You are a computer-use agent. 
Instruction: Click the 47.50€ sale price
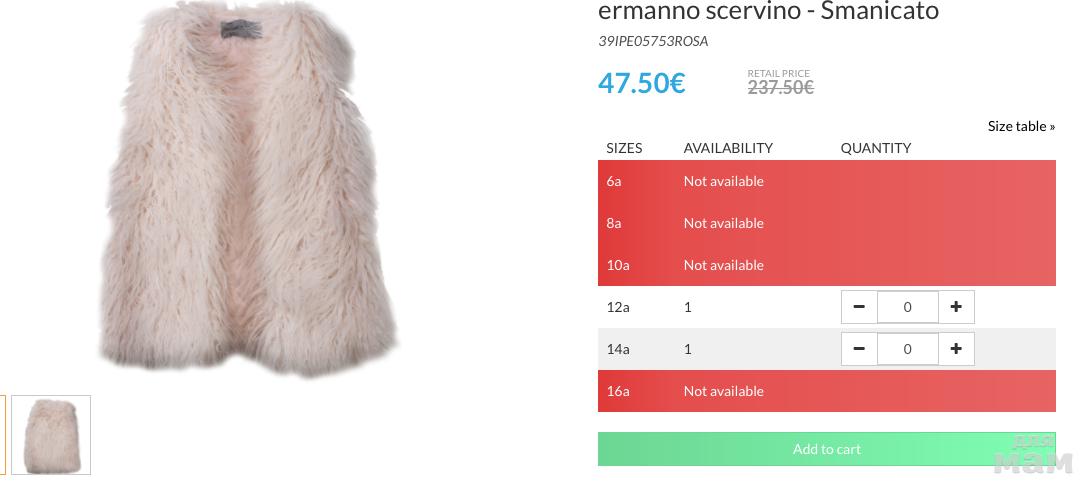[x=641, y=83]
